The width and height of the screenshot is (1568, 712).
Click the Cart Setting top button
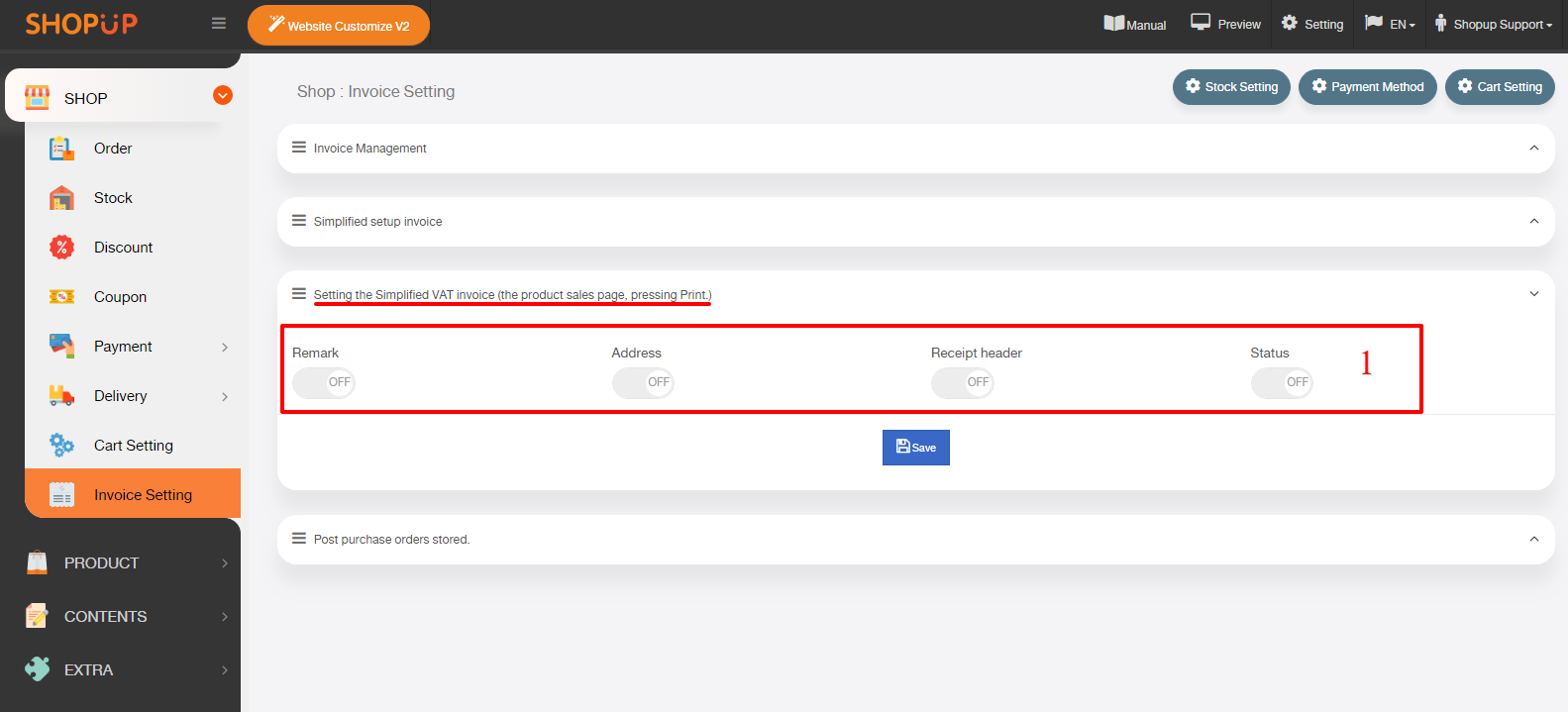click(x=1500, y=87)
